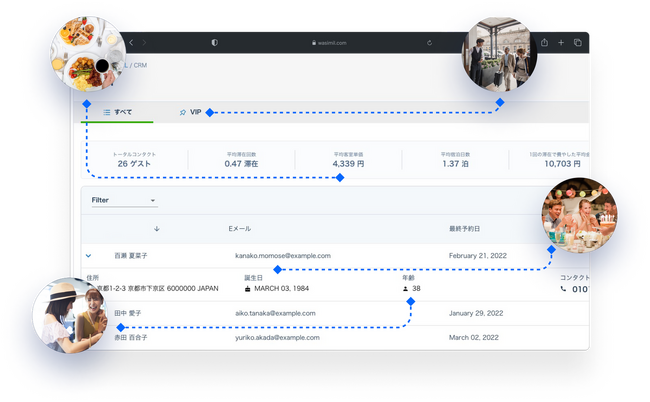The image size is (650, 402).
Task: Collapse the 百瀬 夏菜子 row chevron
Action: tap(88, 256)
